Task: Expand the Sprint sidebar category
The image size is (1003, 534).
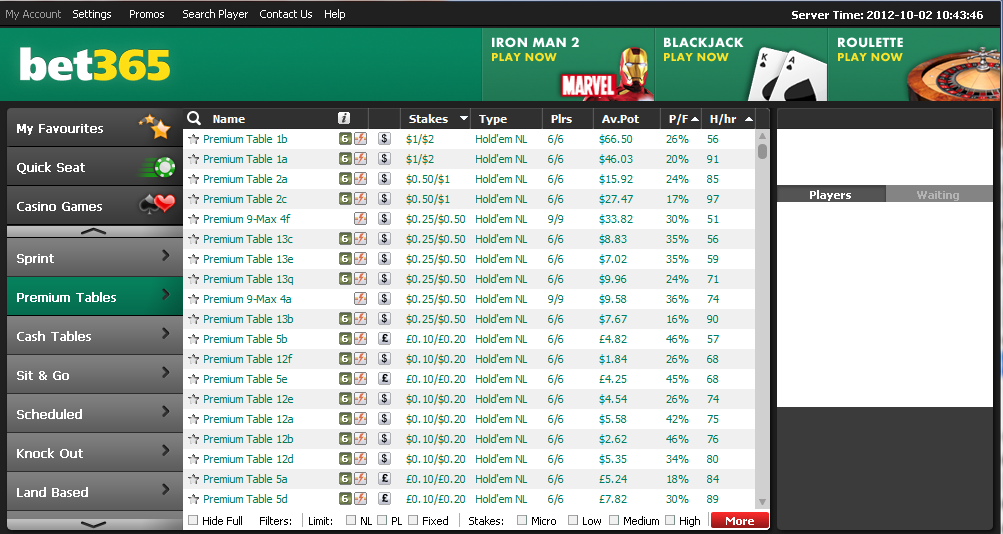Action: (94, 258)
